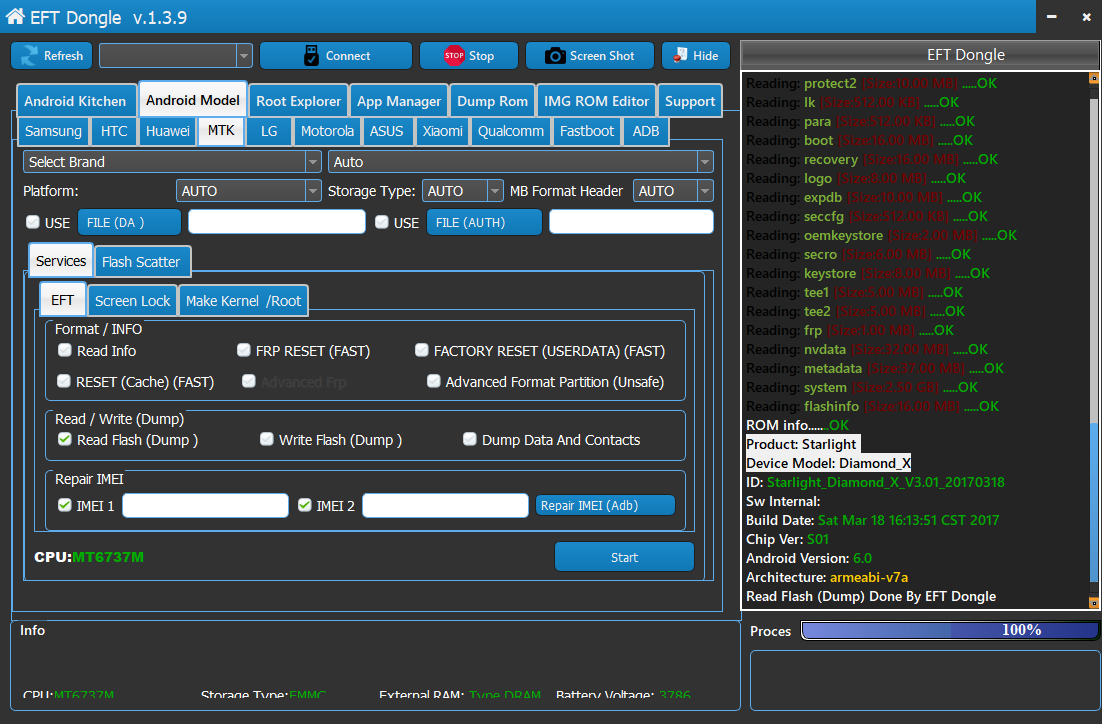
Task: Select the Huawei brand tab
Action: click(168, 131)
